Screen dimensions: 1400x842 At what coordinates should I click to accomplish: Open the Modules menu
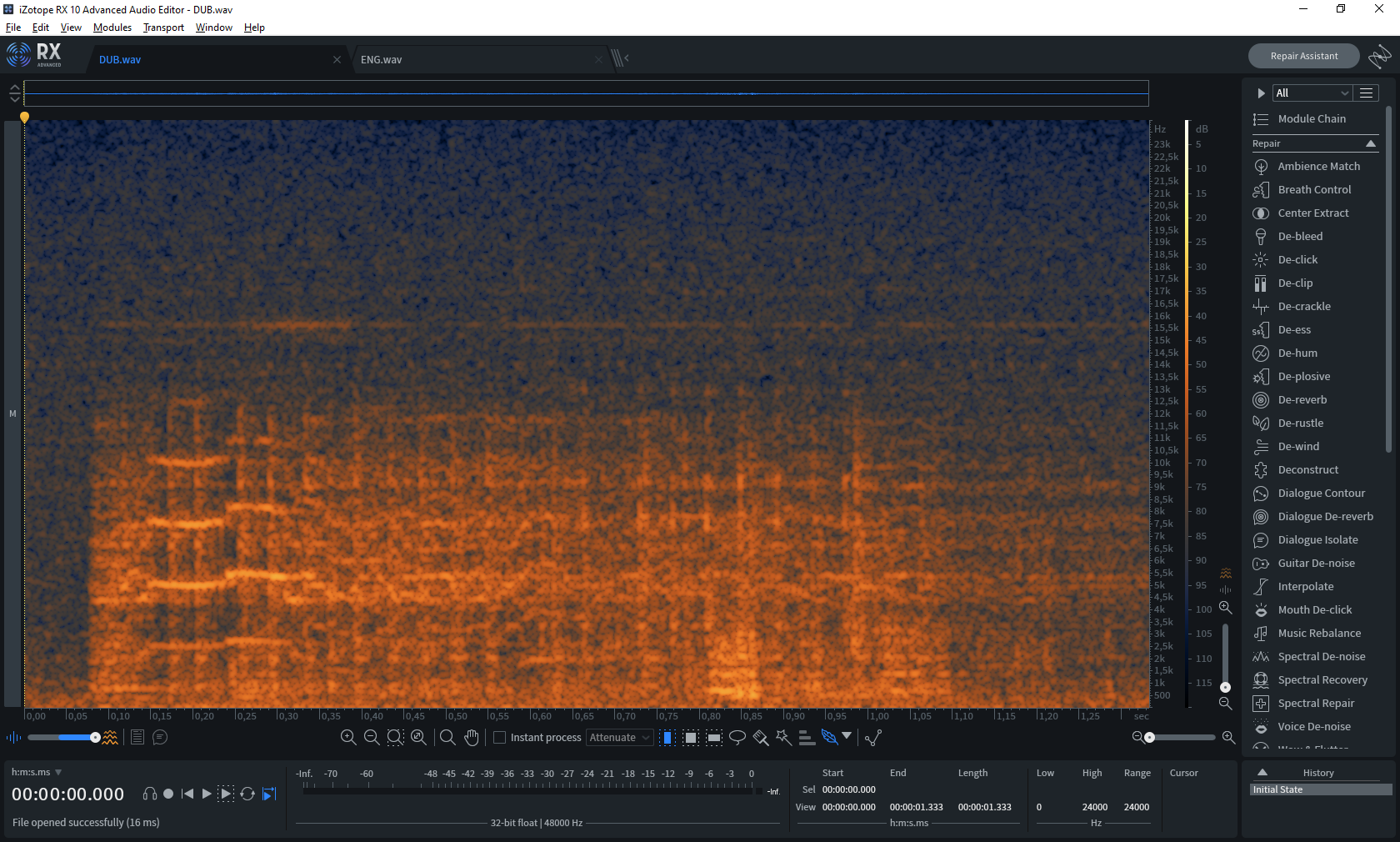pos(112,28)
